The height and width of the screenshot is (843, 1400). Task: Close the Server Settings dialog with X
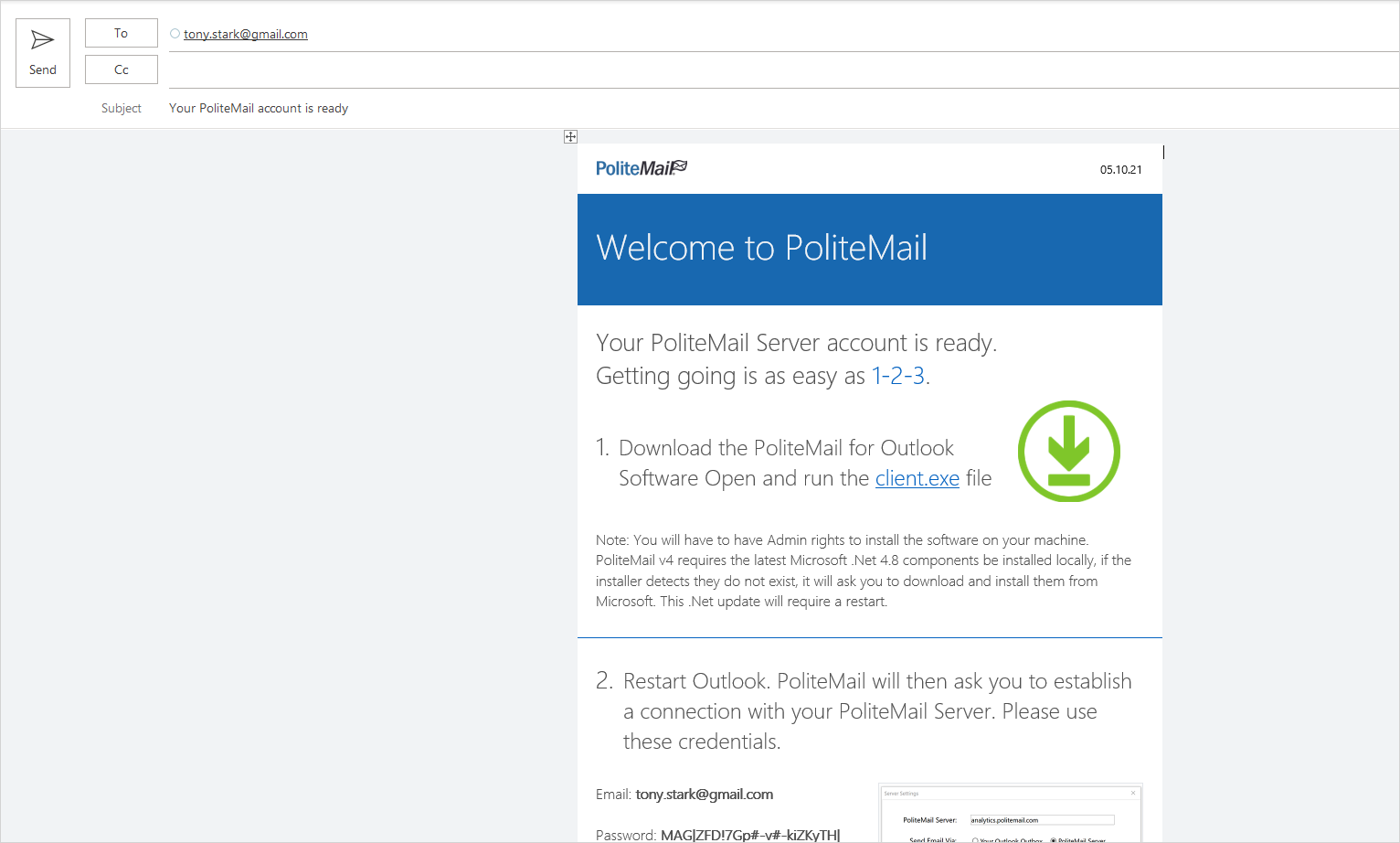point(1133,793)
